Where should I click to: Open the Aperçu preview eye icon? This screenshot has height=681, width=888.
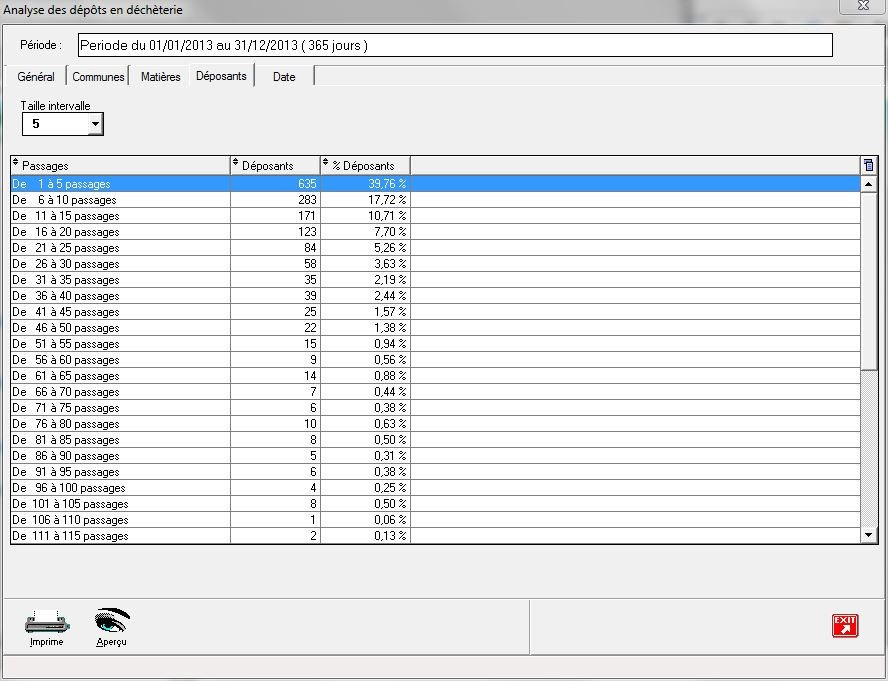(x=112, y=623)
